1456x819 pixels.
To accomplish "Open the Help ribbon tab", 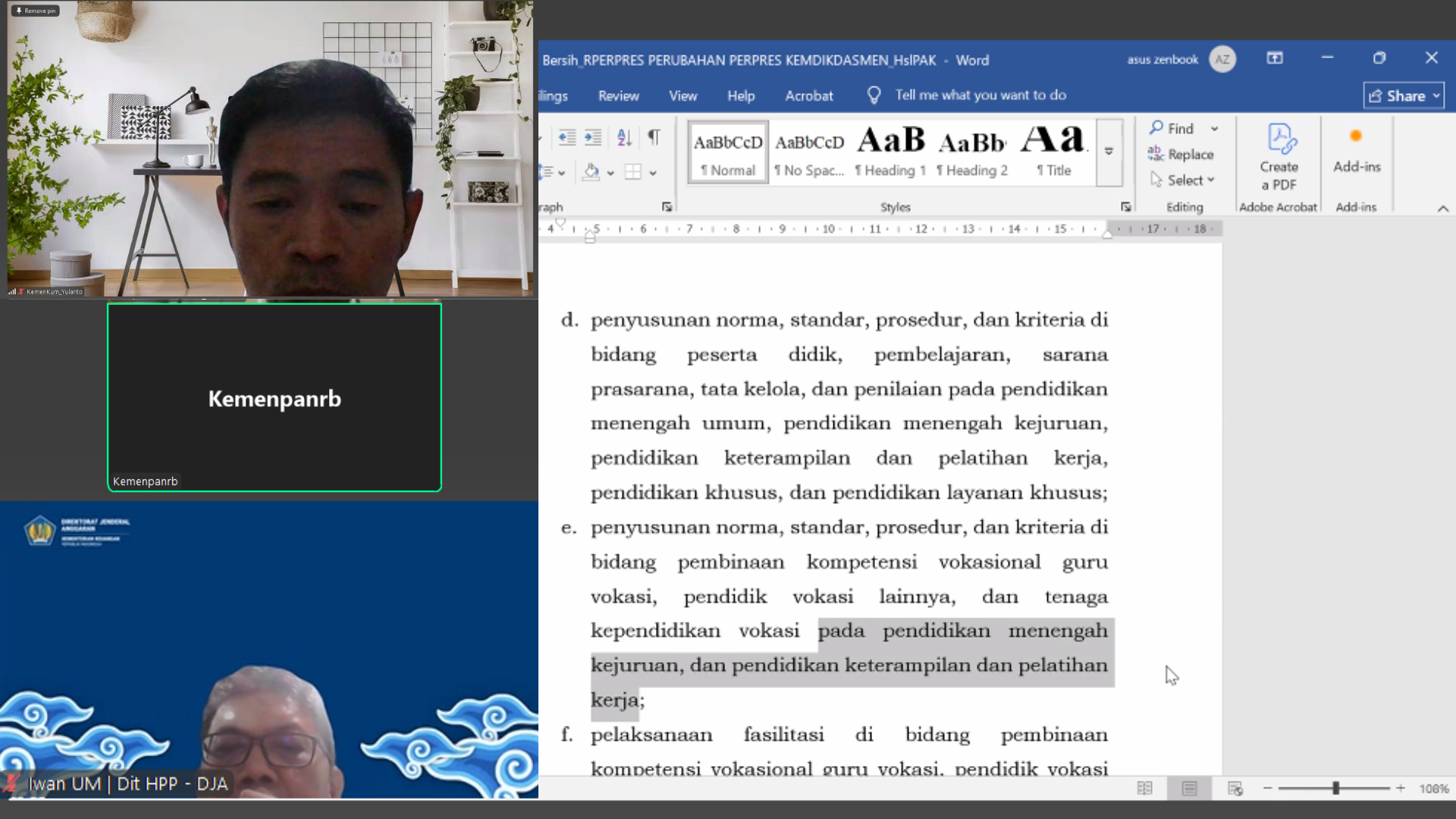I will click(741, 96).
